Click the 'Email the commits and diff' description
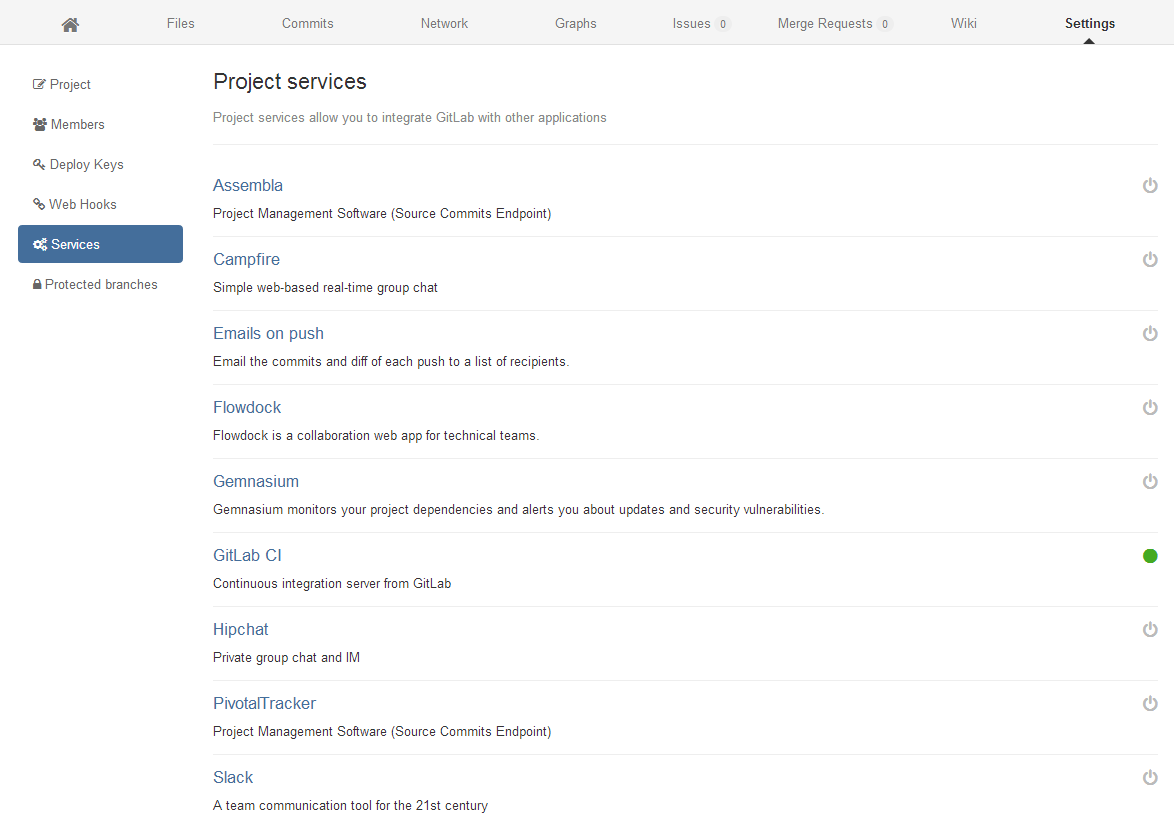Screen dimensions: 1174x820 click(391, 362)
